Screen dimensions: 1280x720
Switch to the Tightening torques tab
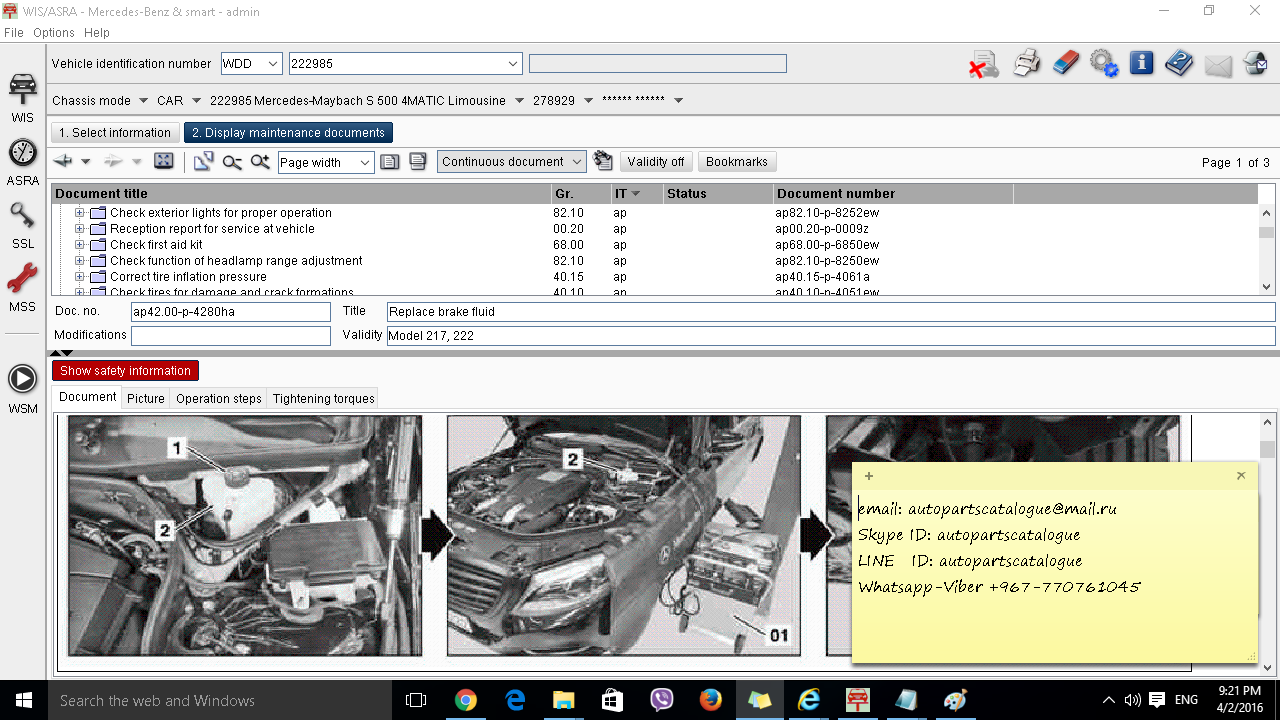pos(324,398)
